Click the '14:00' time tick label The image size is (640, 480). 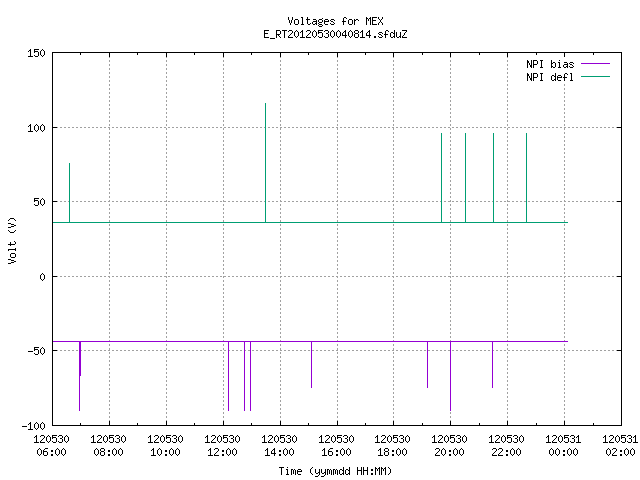click(x=279, y=452)
